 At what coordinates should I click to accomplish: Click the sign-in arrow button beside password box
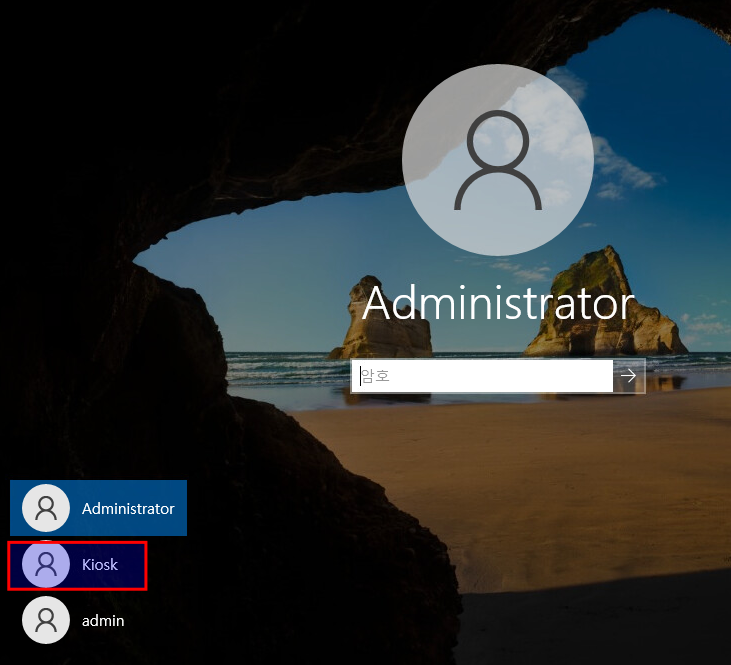tap(629, 376)
